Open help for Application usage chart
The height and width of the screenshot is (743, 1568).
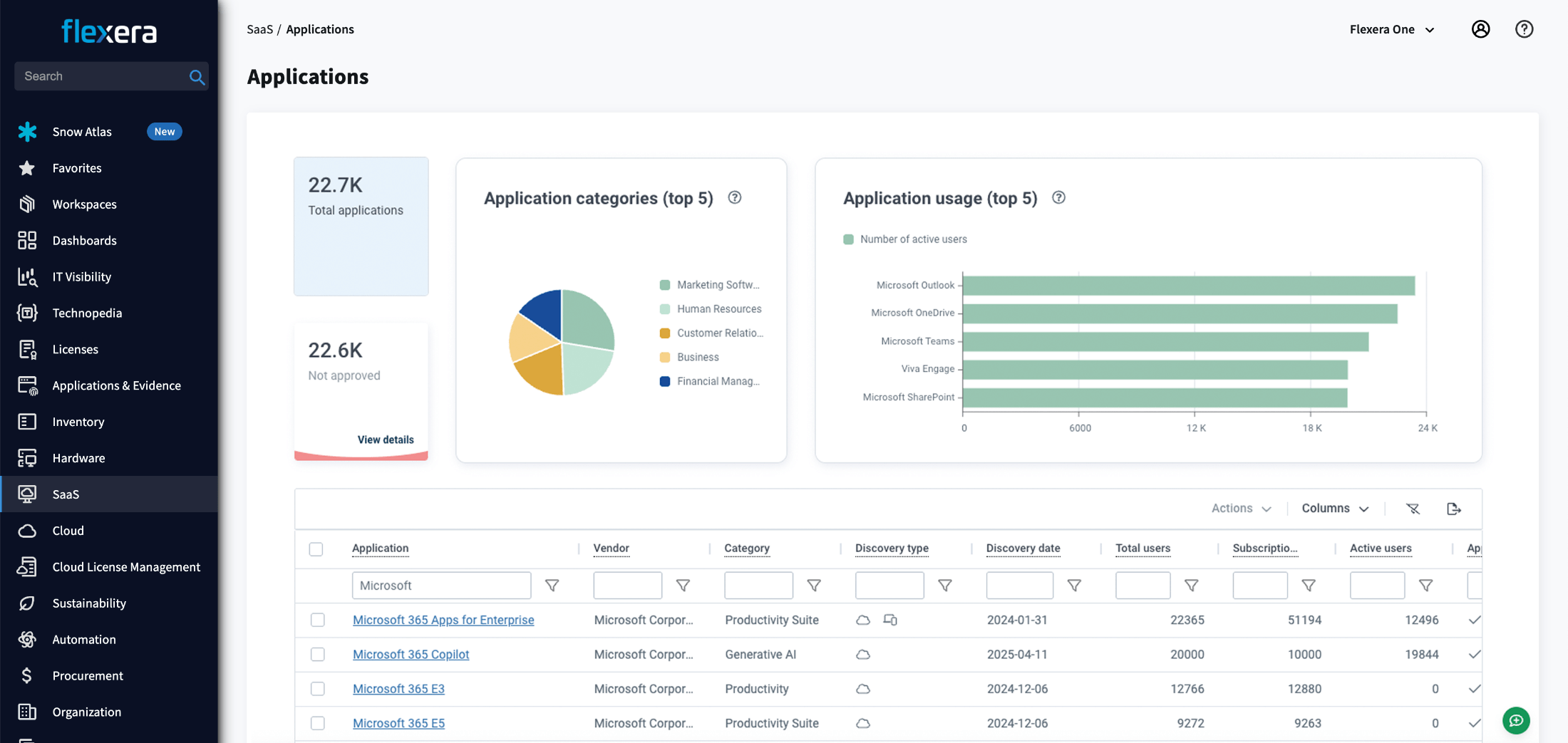click(x=1059, y=198)
